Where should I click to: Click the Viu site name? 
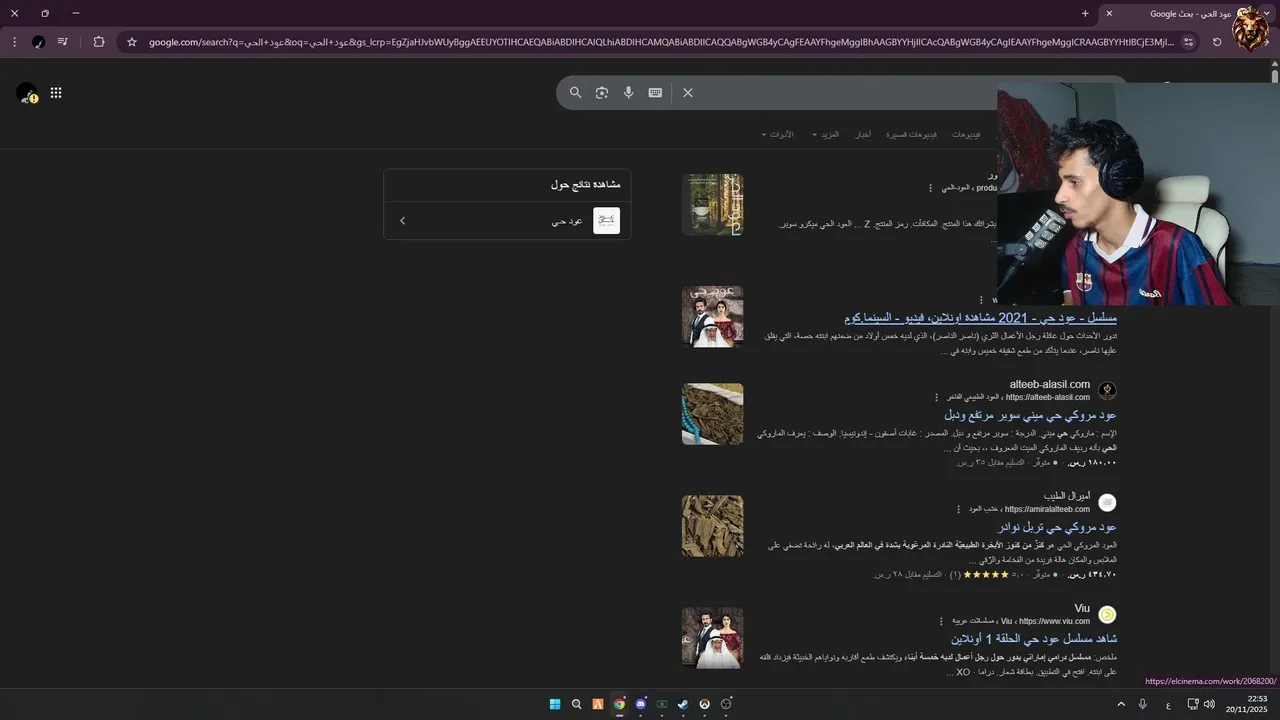(1082, 608)
